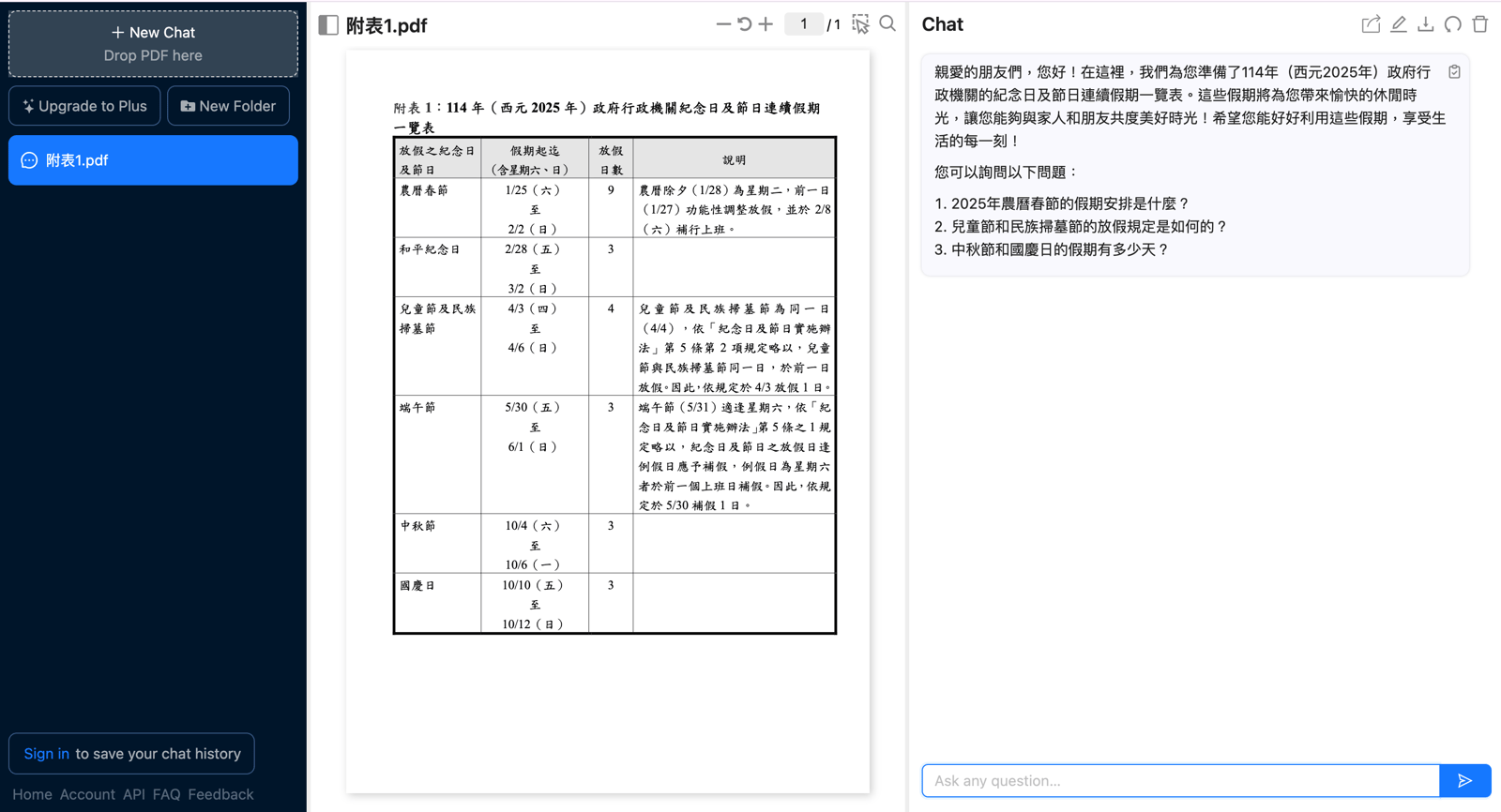The image size is (1501, 812).
Task: Ask suggested question about 2025年農曆春節
Action: click(1070, 203)
